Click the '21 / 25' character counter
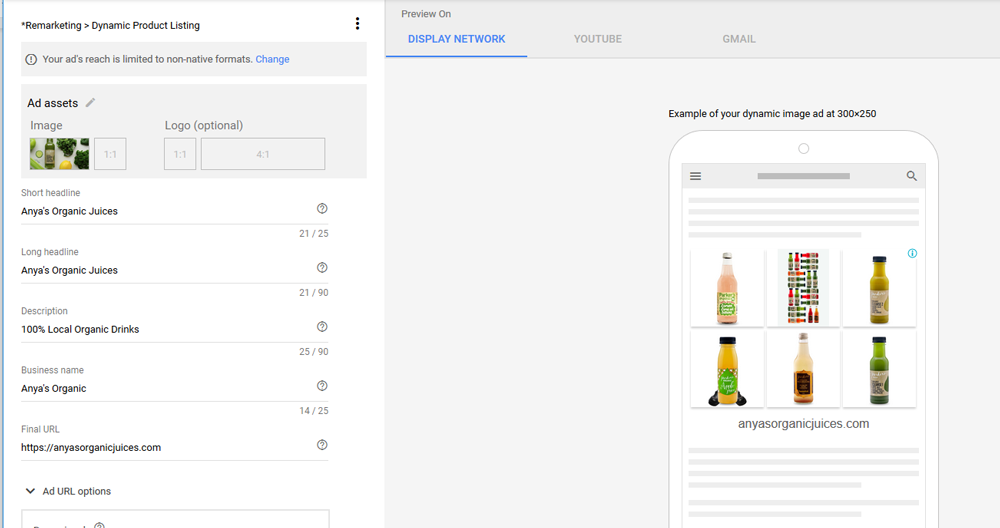1000x528 pixels. 314,233
